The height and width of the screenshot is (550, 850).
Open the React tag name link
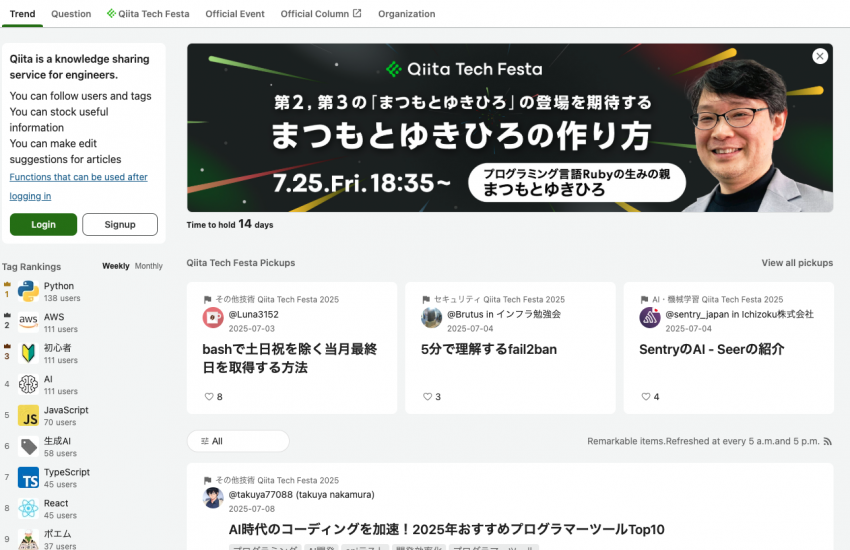coord(56,503)
